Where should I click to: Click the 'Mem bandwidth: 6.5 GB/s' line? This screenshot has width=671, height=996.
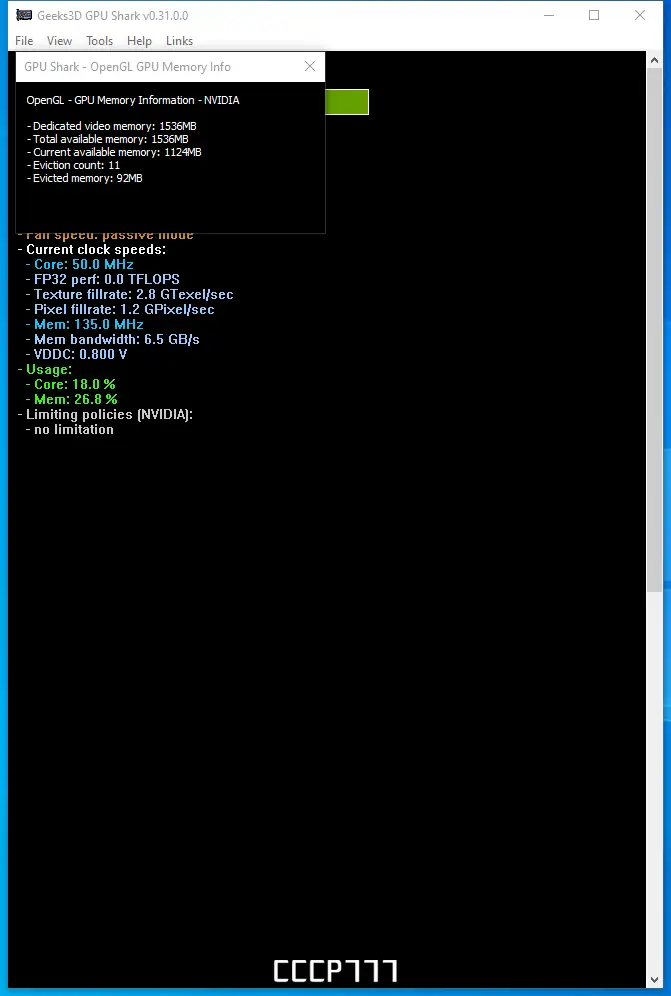(112, 339)
